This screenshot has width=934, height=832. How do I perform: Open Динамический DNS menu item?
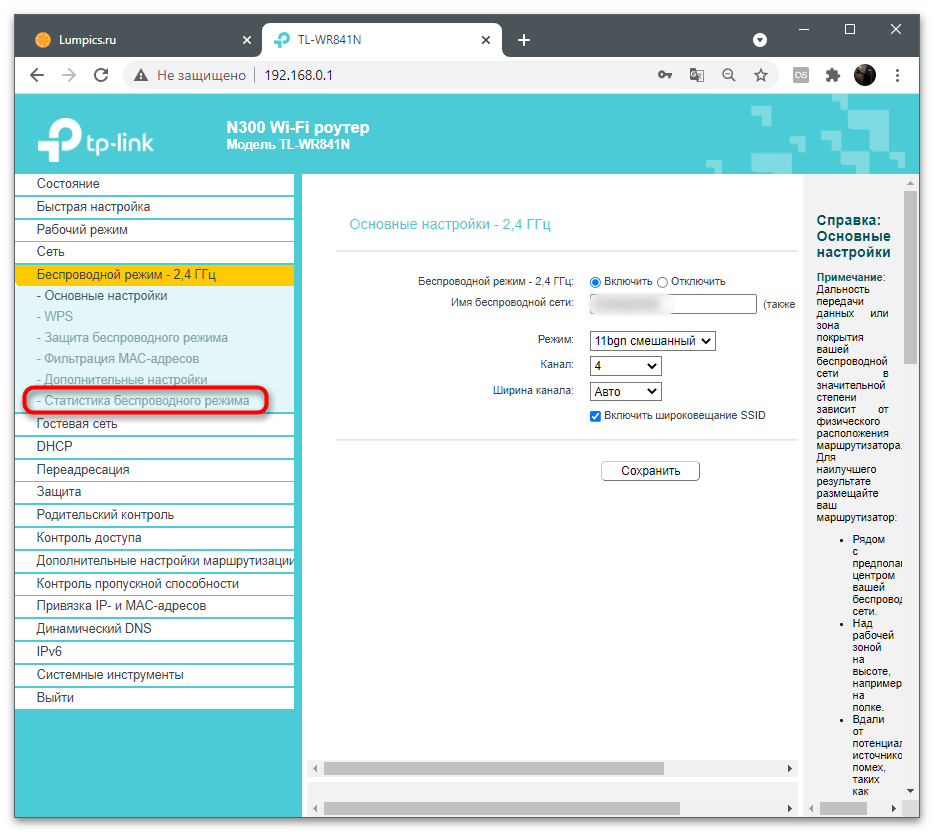[x=154, y=629]
